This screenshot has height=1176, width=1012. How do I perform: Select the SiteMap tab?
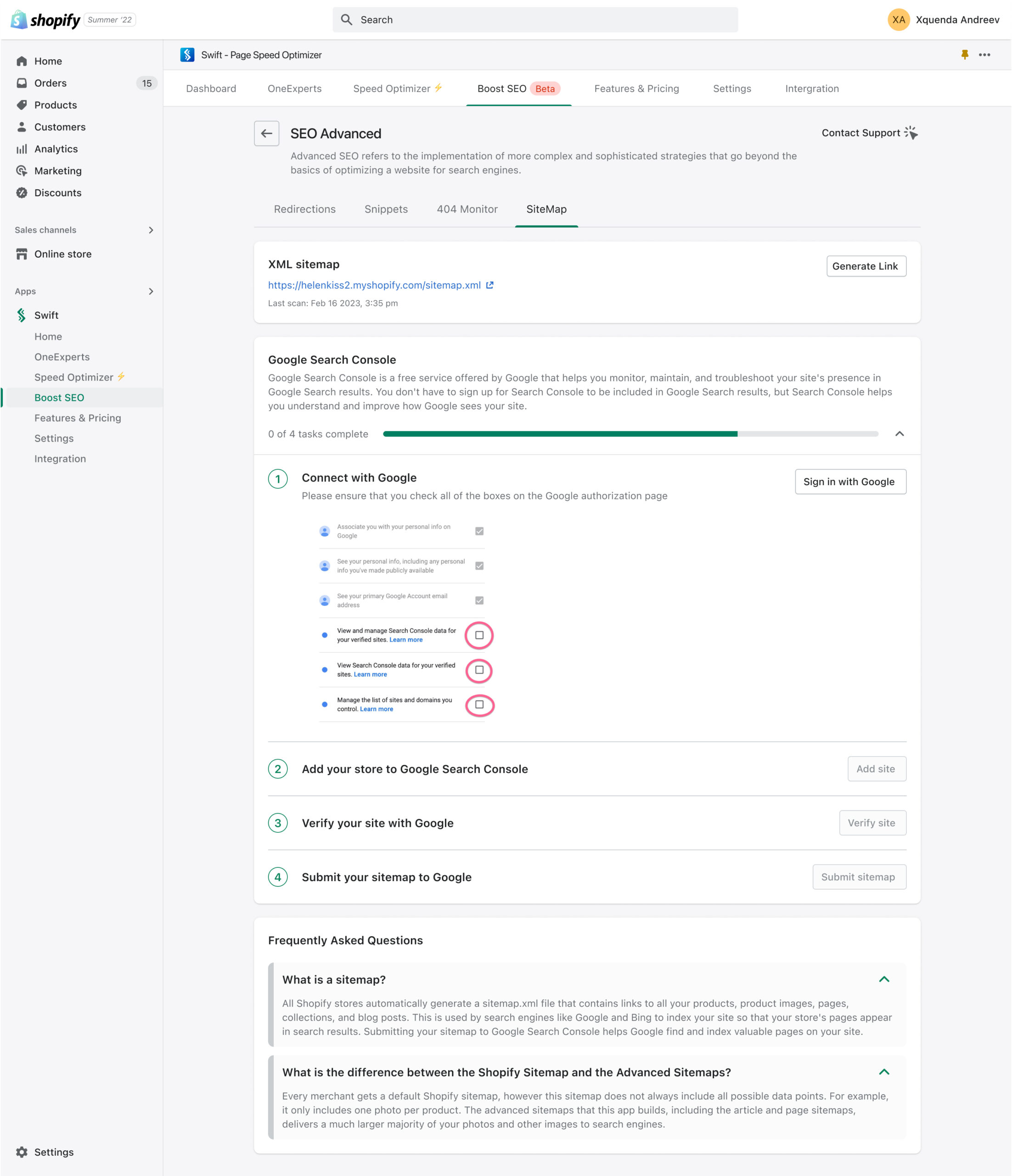point(547,209)
